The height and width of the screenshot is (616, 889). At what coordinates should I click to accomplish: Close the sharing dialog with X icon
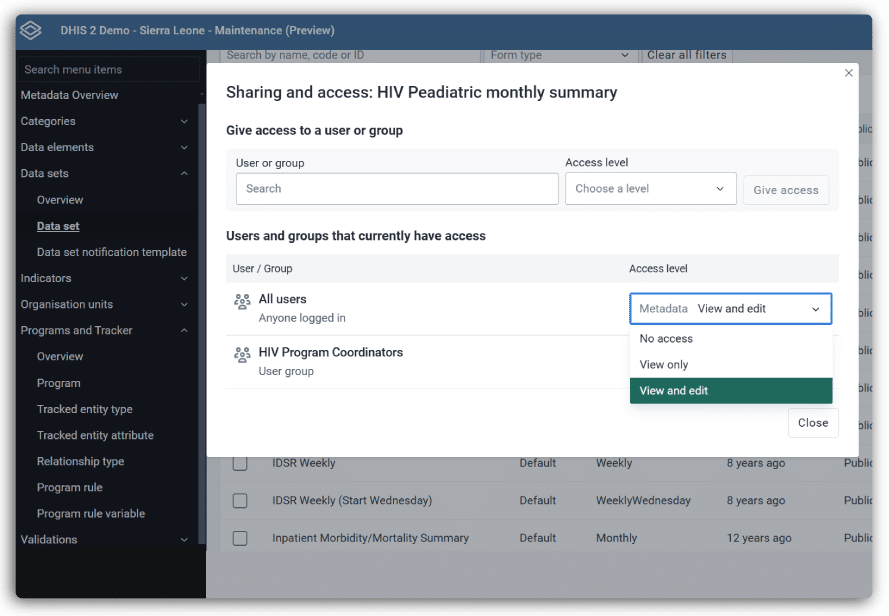[x=848, y=73]
